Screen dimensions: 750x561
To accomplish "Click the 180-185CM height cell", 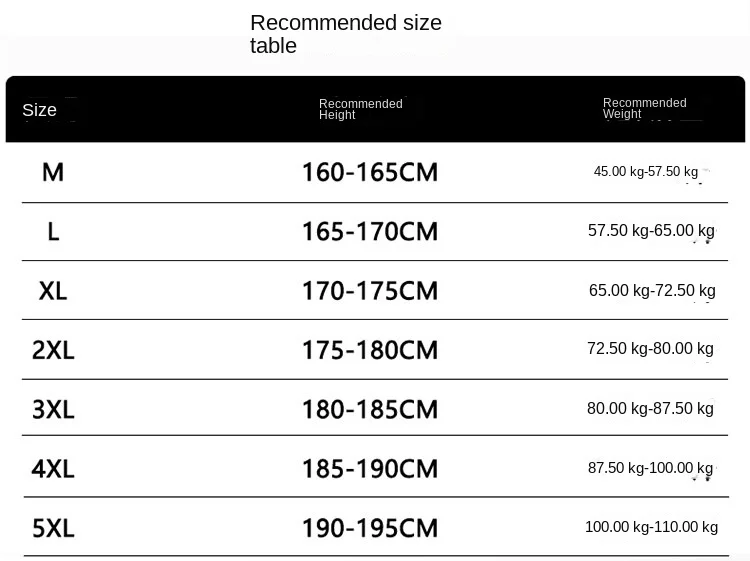I will tap(370, 409).
